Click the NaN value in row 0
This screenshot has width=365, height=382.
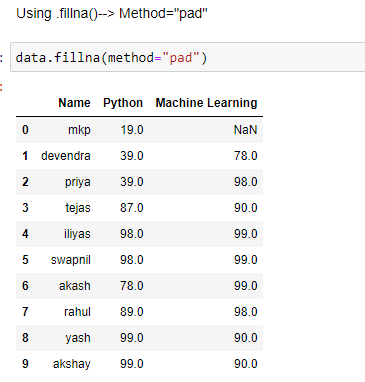click(x=245, y=130)
